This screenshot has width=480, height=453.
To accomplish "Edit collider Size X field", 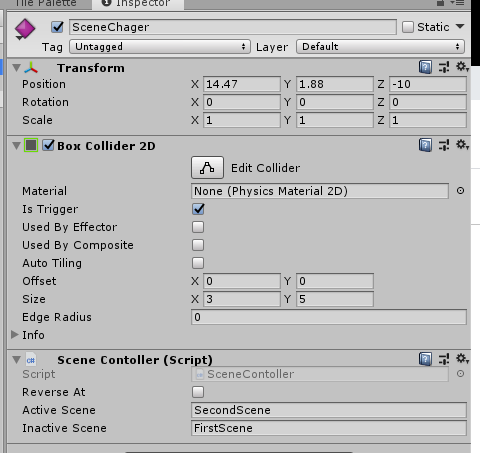I will pos(242,299).
